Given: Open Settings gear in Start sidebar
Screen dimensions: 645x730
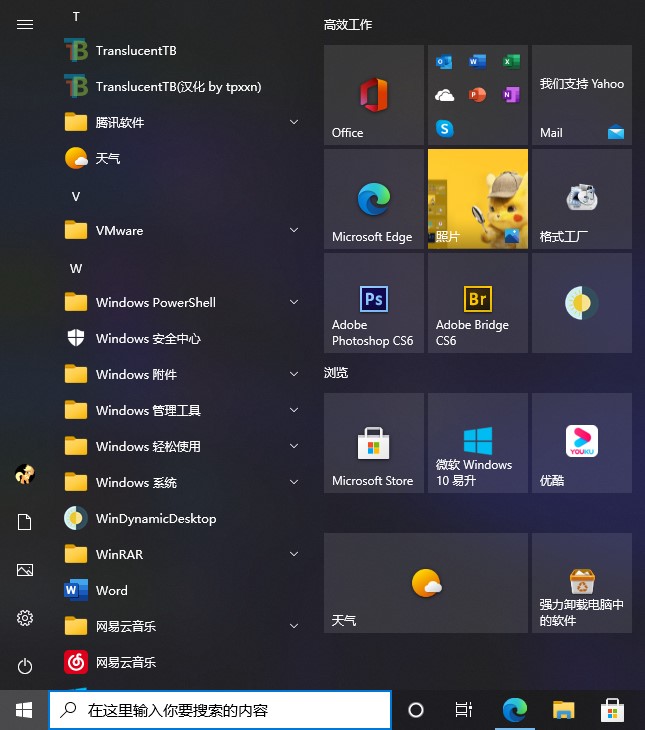Looking at the screenshot, I should (25, 618).
